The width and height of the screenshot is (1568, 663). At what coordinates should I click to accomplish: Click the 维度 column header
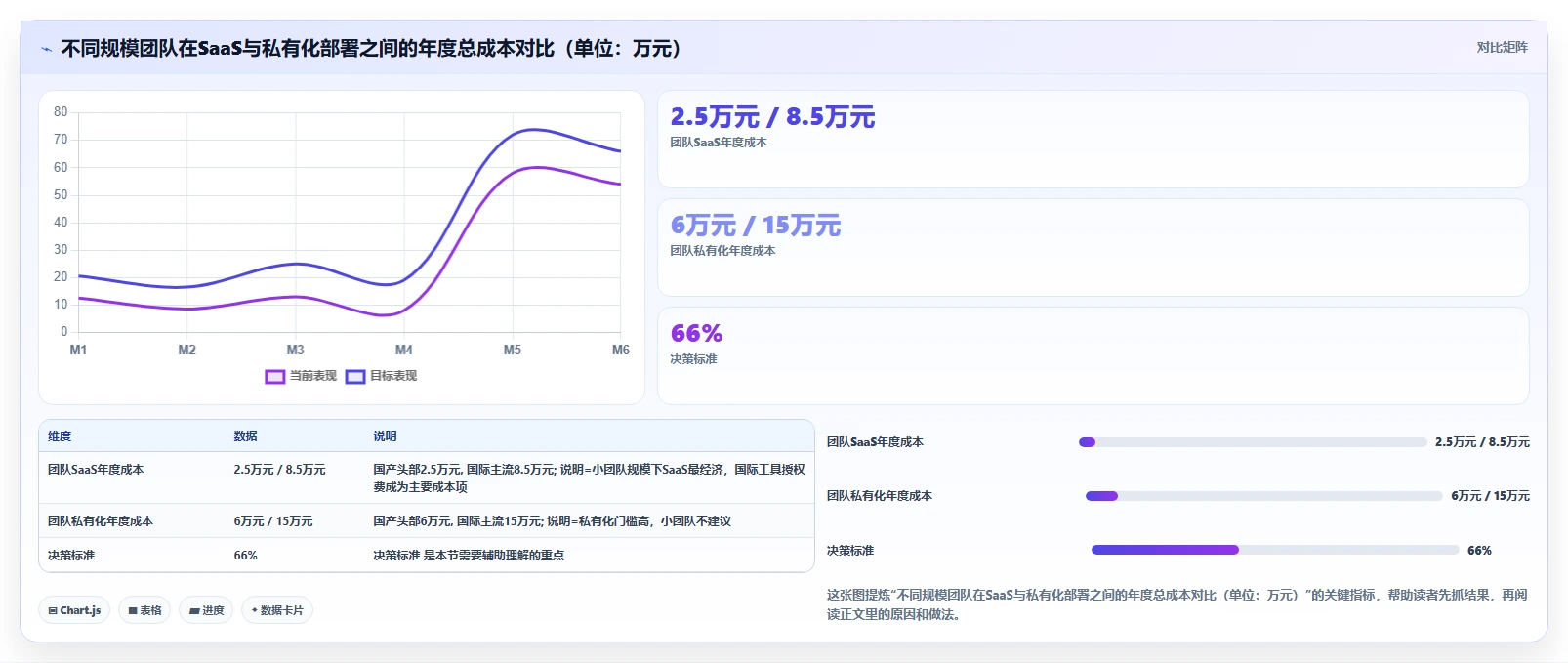(60, 436)
